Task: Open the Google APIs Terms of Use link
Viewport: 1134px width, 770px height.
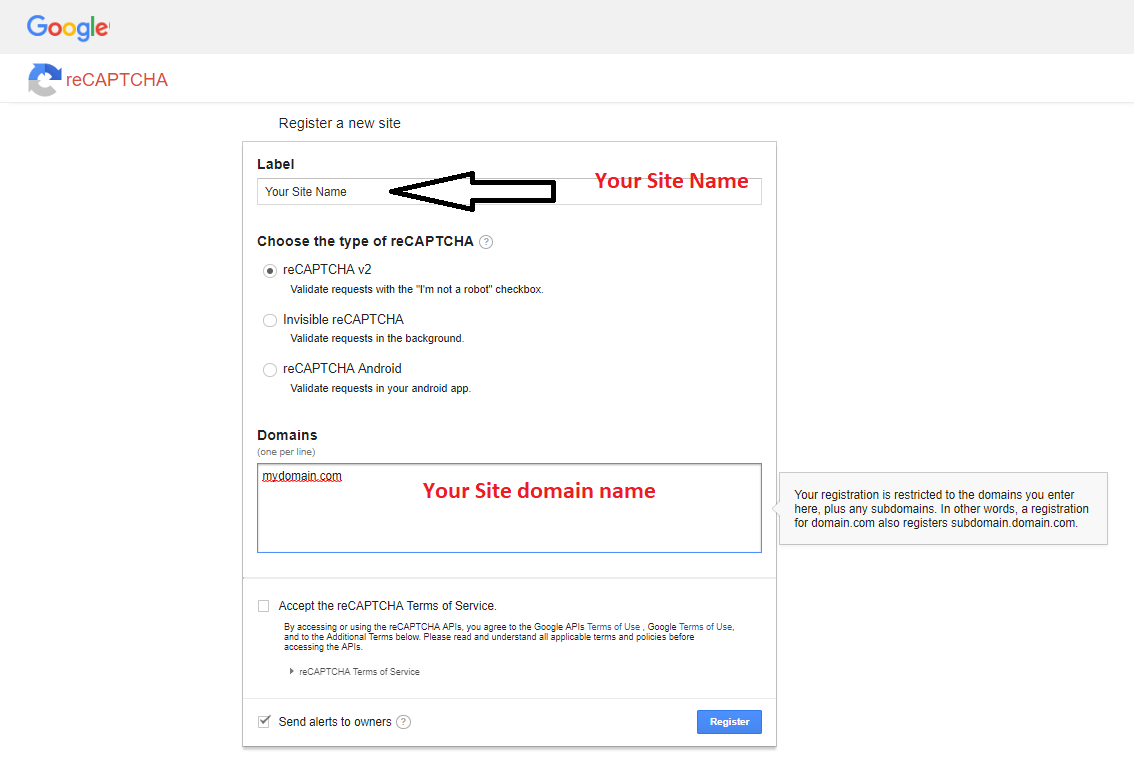Action: pos(613,627)
